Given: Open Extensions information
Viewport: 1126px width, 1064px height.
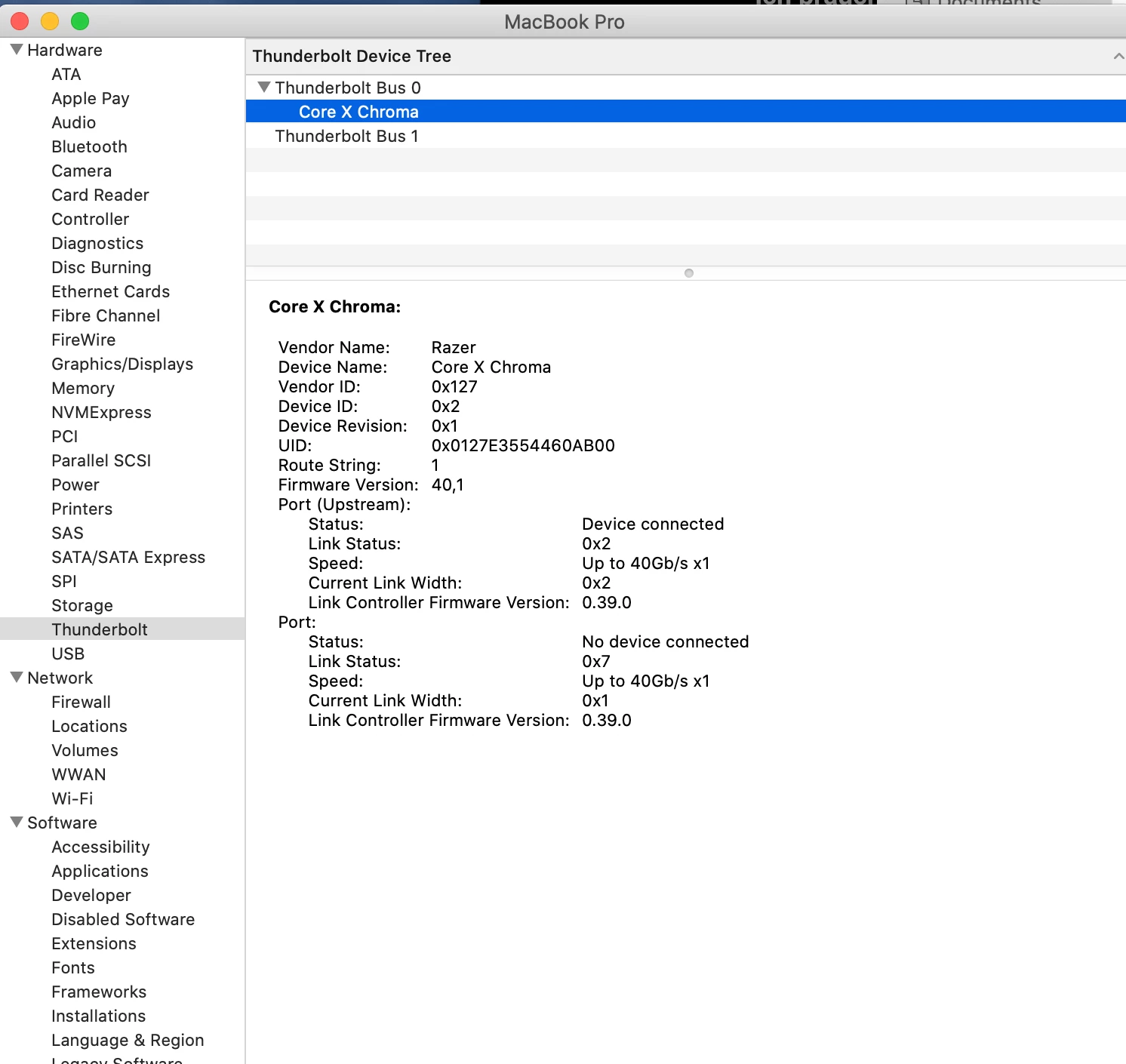Looking at the screenshot, I should [94, 943].
